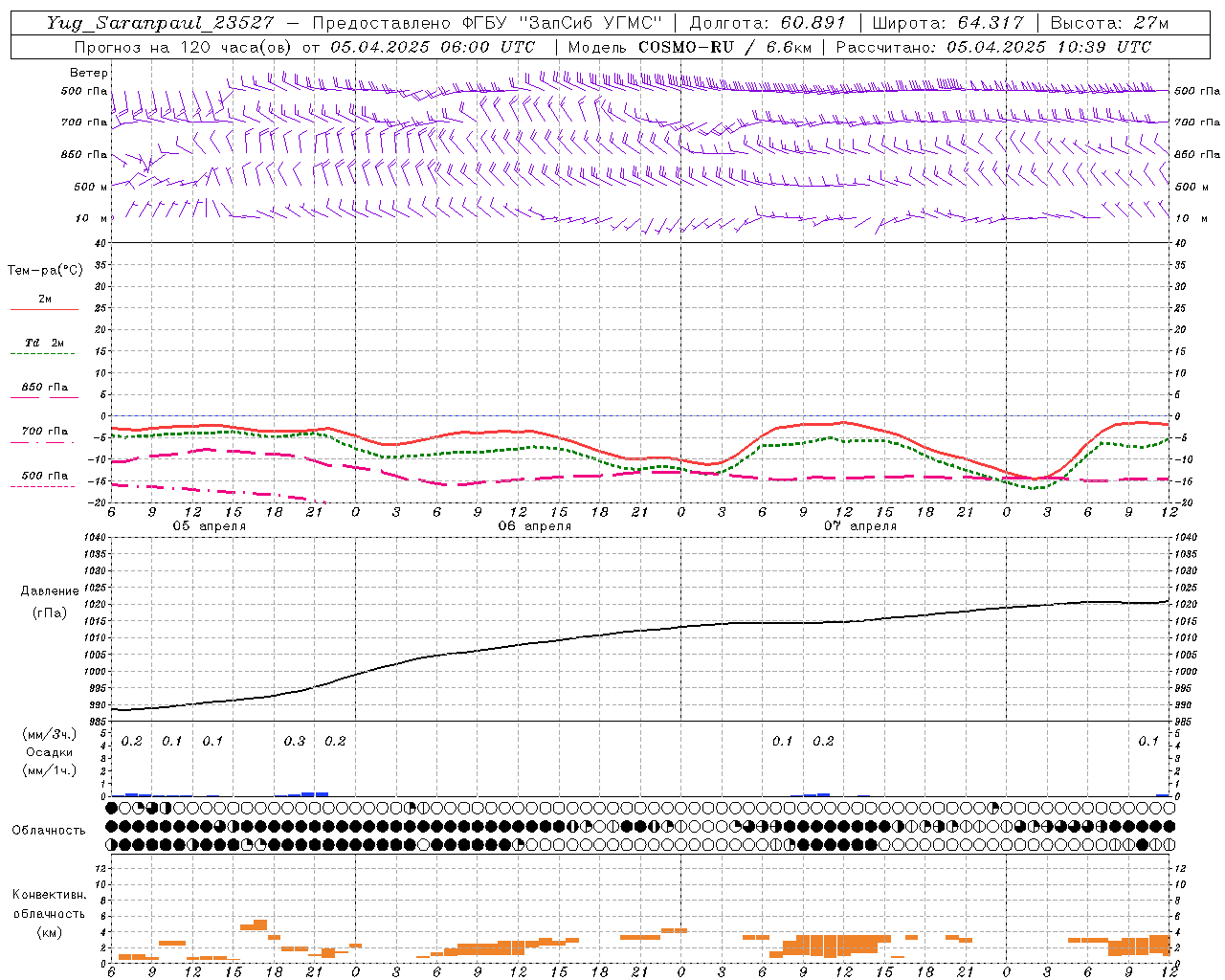The width and height of the screenshot is (1225, 980).
Task: Click the Прогноз на 120 часа(ов) text
Action: [187, 47]
